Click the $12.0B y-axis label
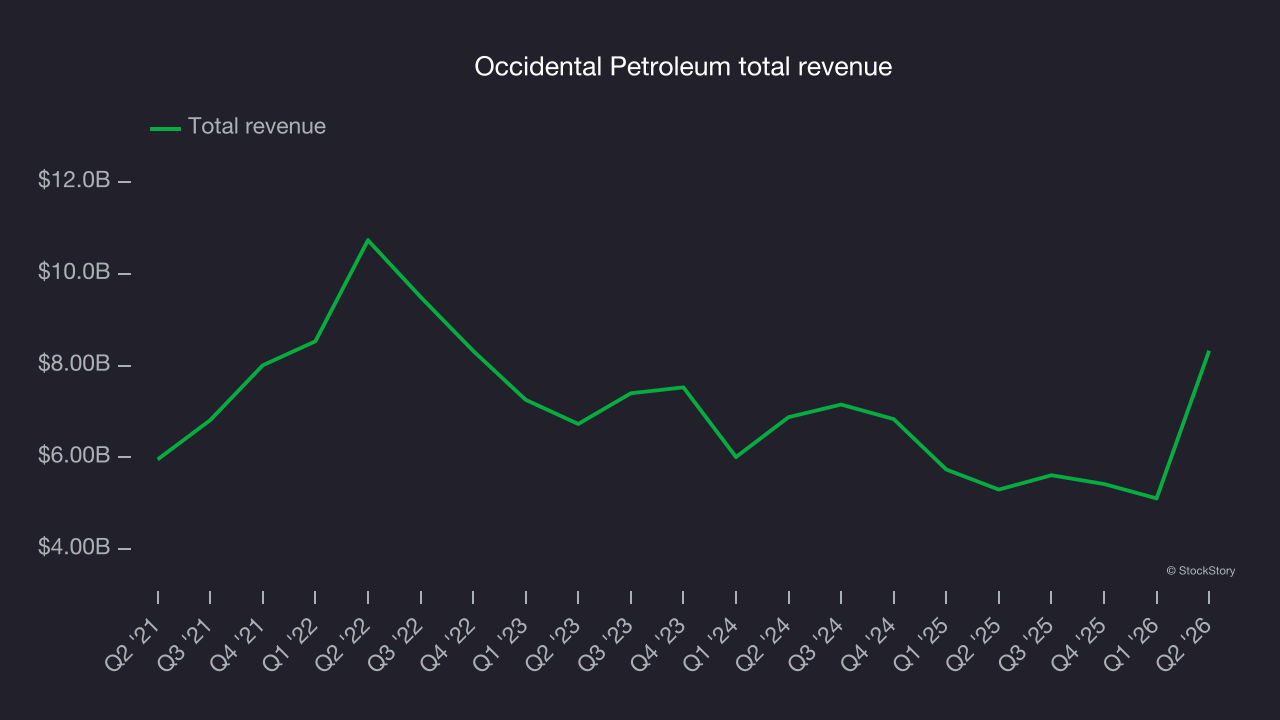This screenshot has height=720, width=1280. pos(74,181)
